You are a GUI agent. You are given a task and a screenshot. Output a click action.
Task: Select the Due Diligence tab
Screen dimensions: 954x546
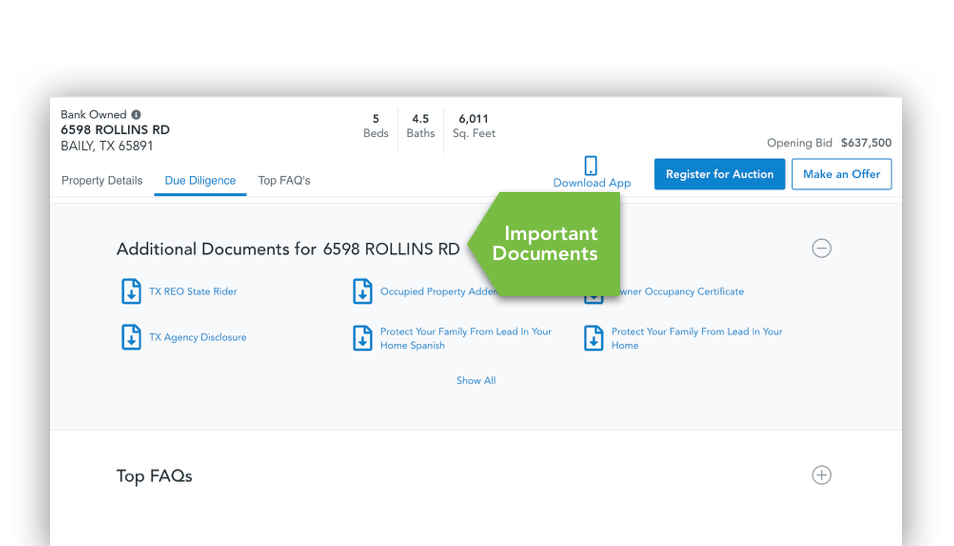tap(200, 181)
